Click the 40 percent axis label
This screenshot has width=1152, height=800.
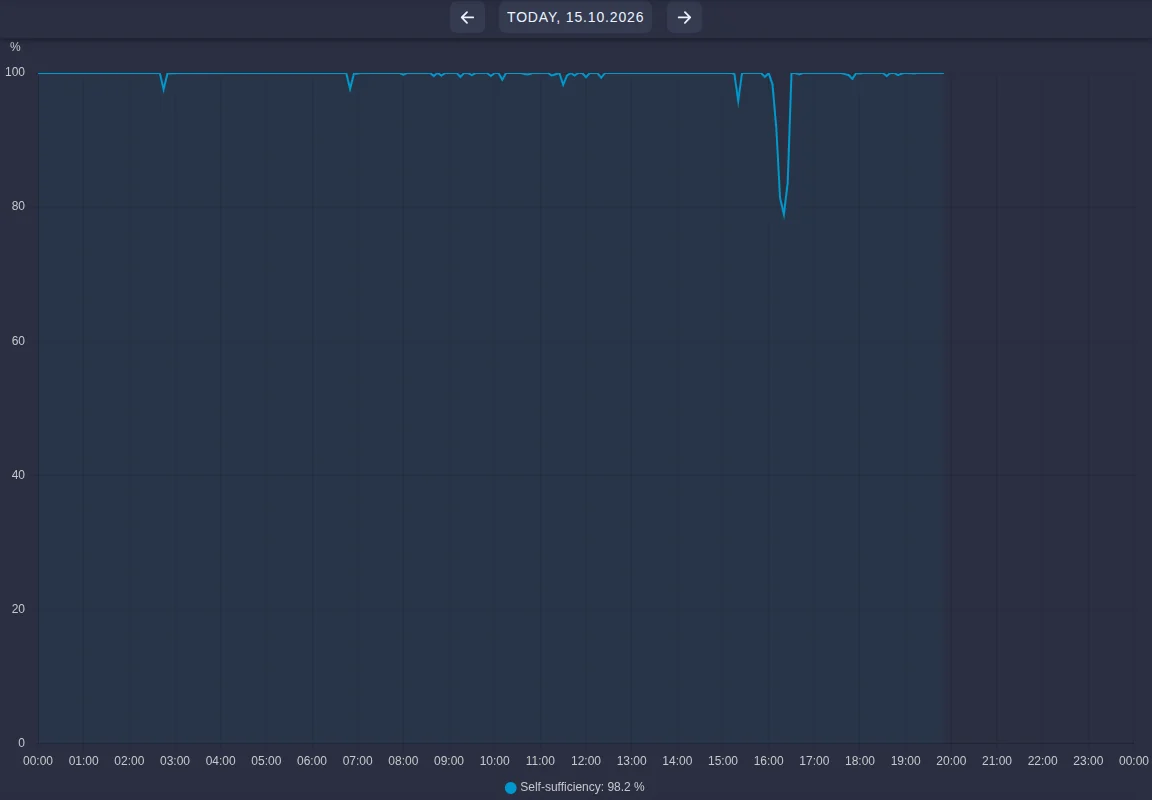tap(18, 475)
